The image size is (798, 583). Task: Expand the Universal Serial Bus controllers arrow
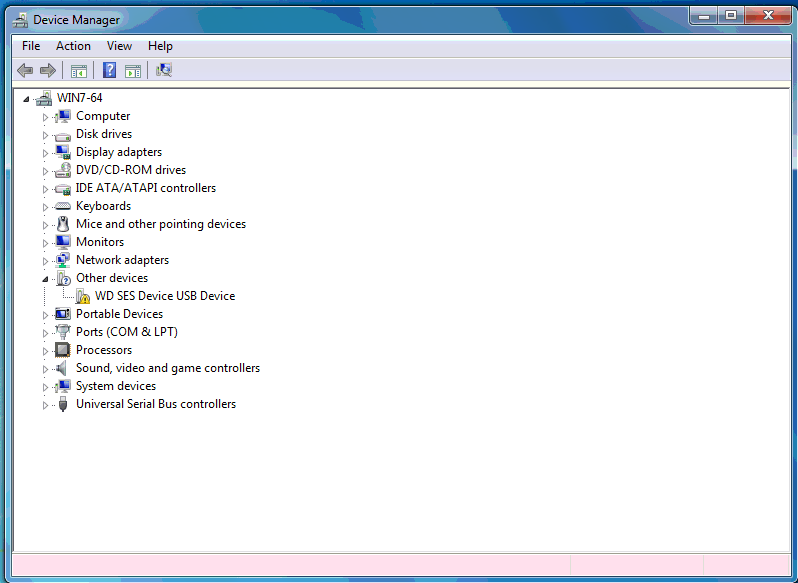pyautogui.click(x=45, y=405)
